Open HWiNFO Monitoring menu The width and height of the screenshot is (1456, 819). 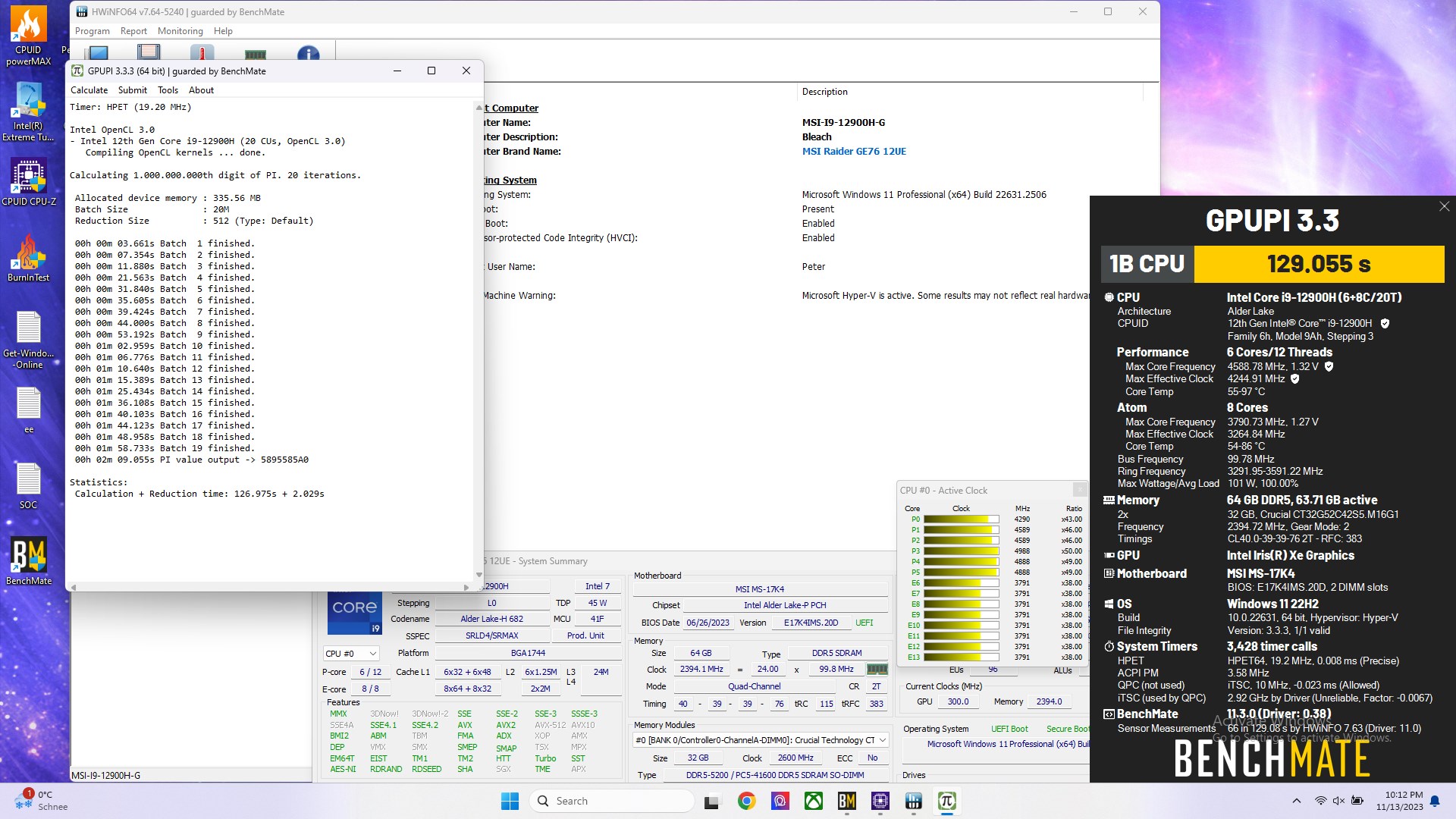pos(180,31)
